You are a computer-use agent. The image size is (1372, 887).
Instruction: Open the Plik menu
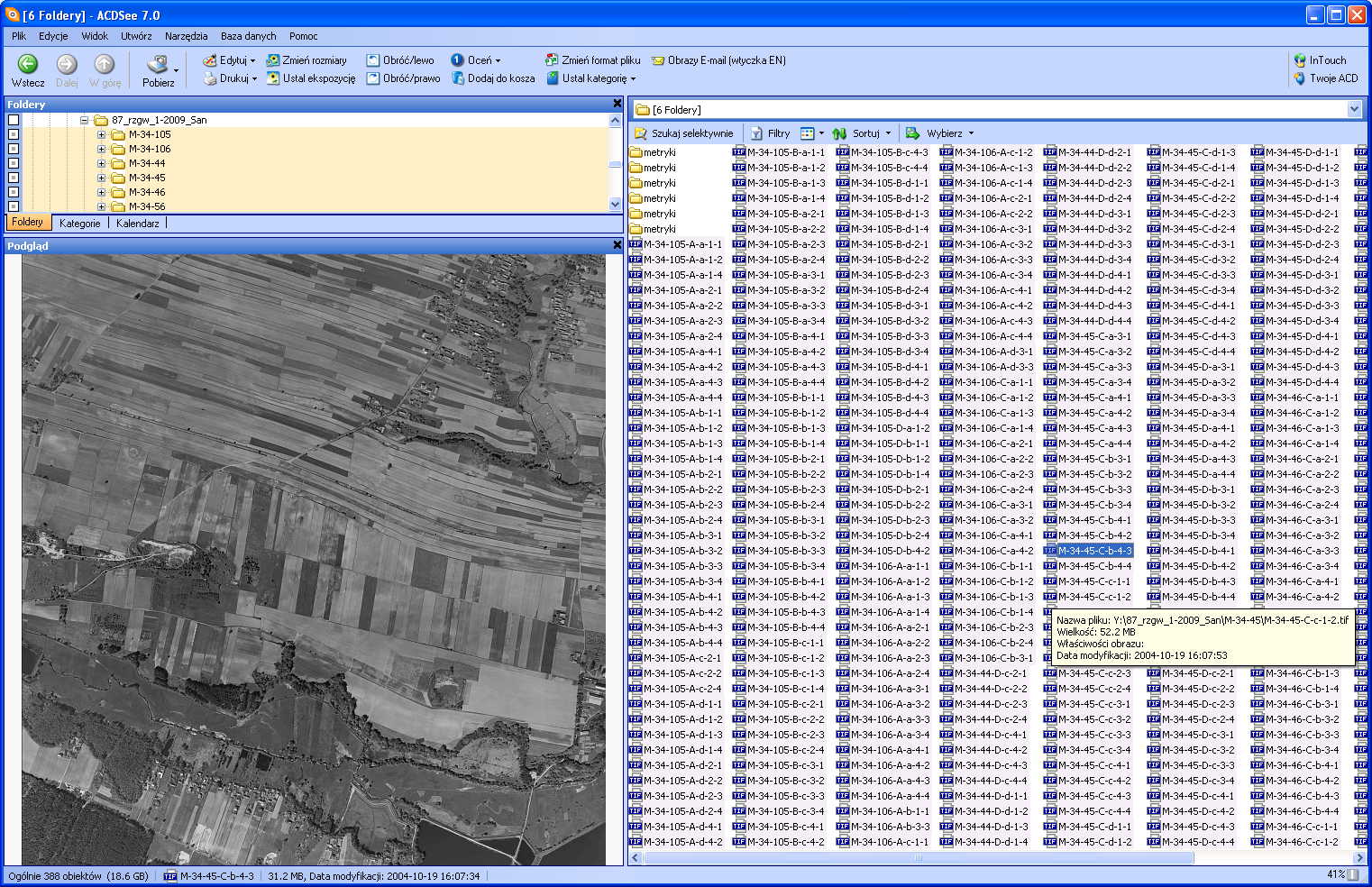coord(19,36)
